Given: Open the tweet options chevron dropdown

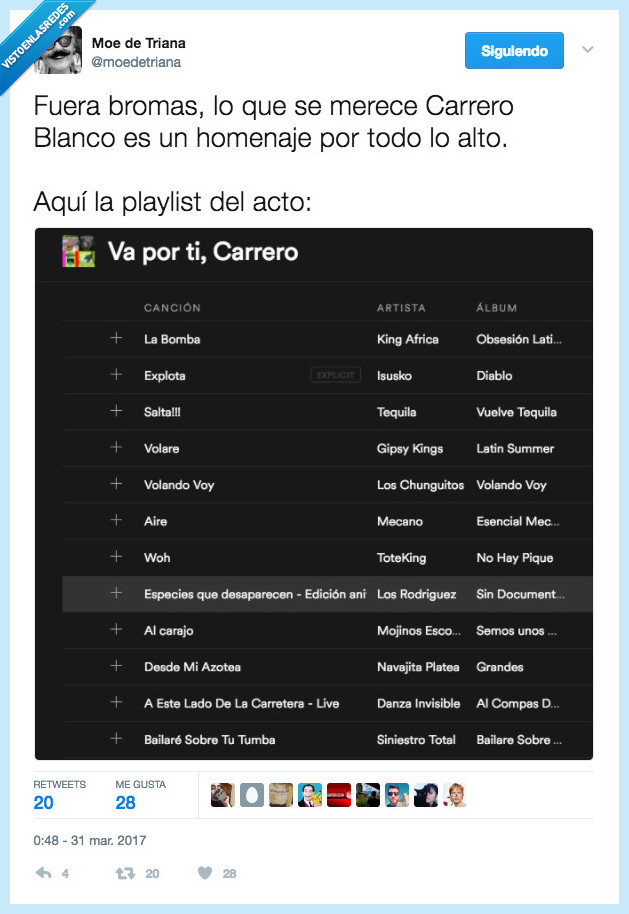Looking at the screenshot, I should [588, 50].
